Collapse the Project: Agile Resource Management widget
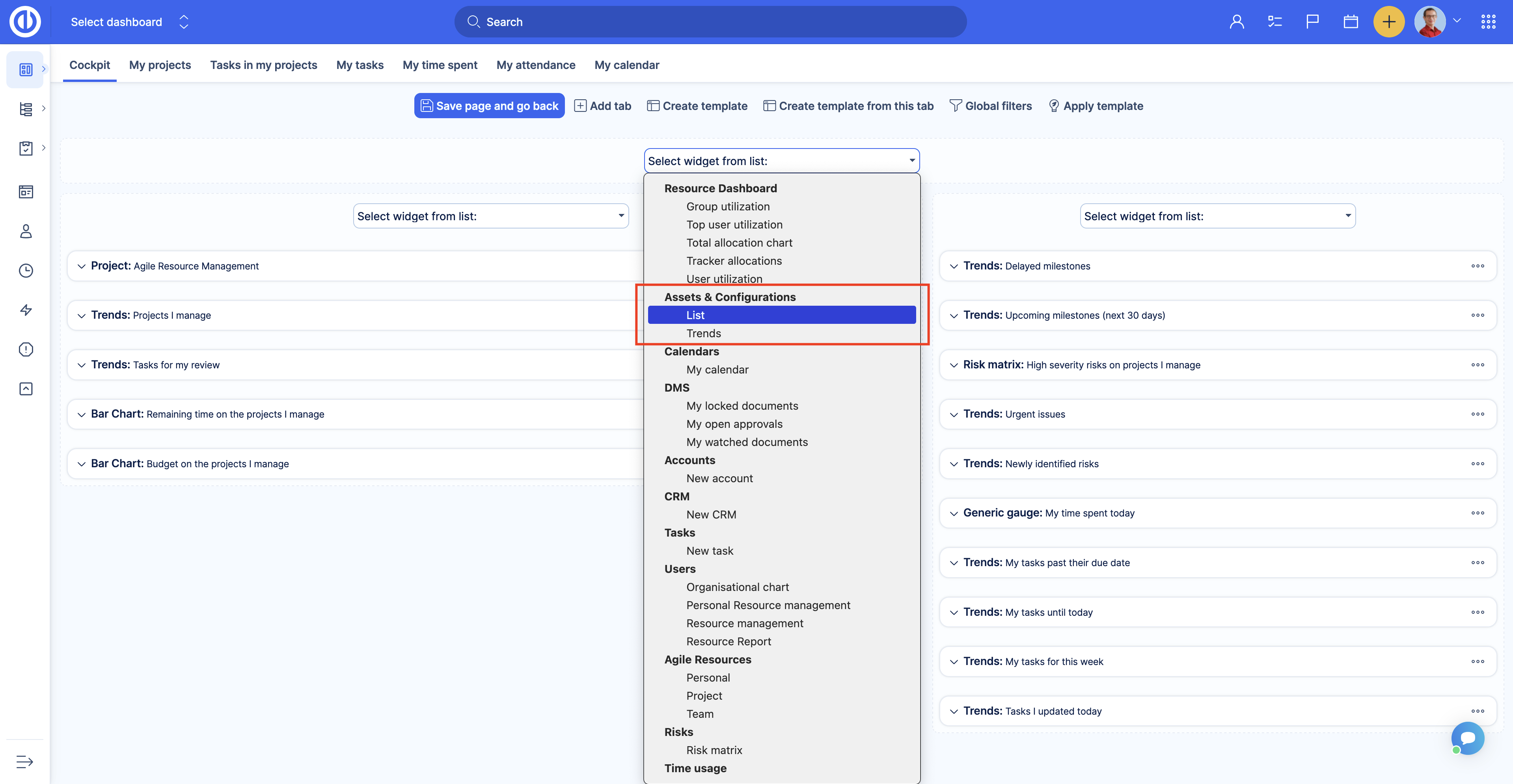 [82, 266]
